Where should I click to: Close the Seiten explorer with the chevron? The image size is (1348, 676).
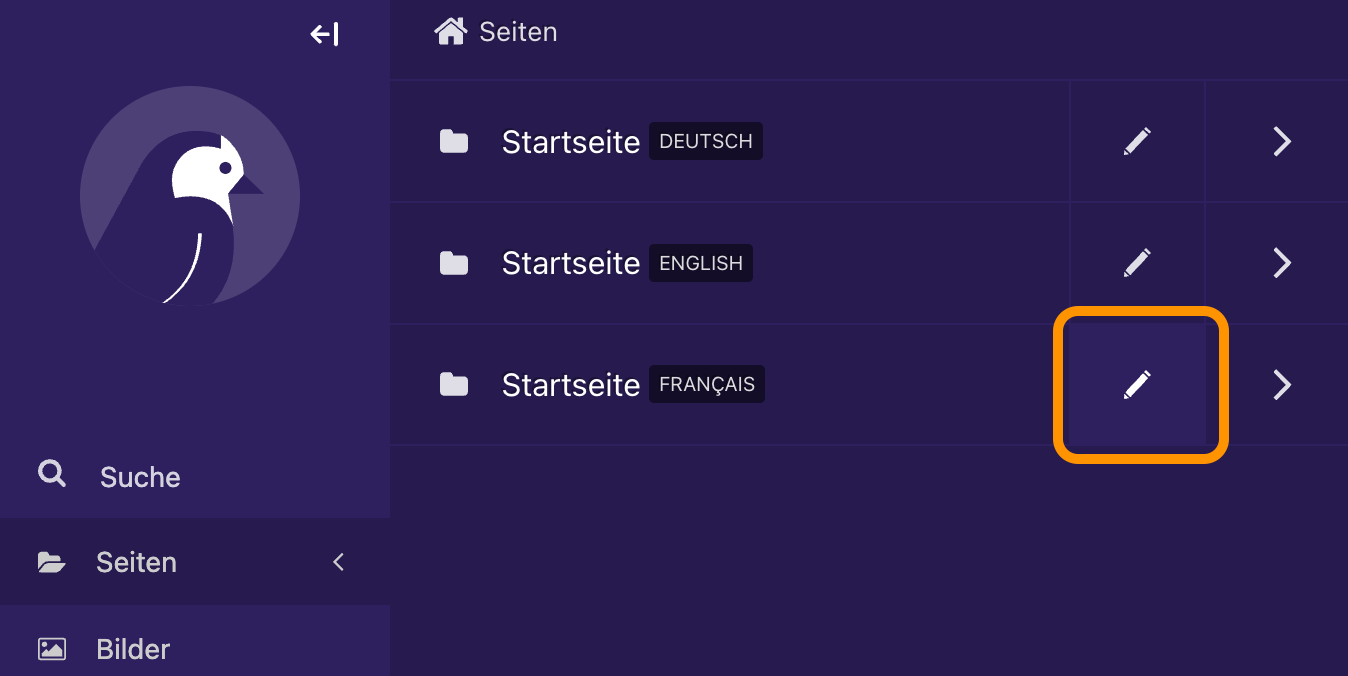click(338, 562)
